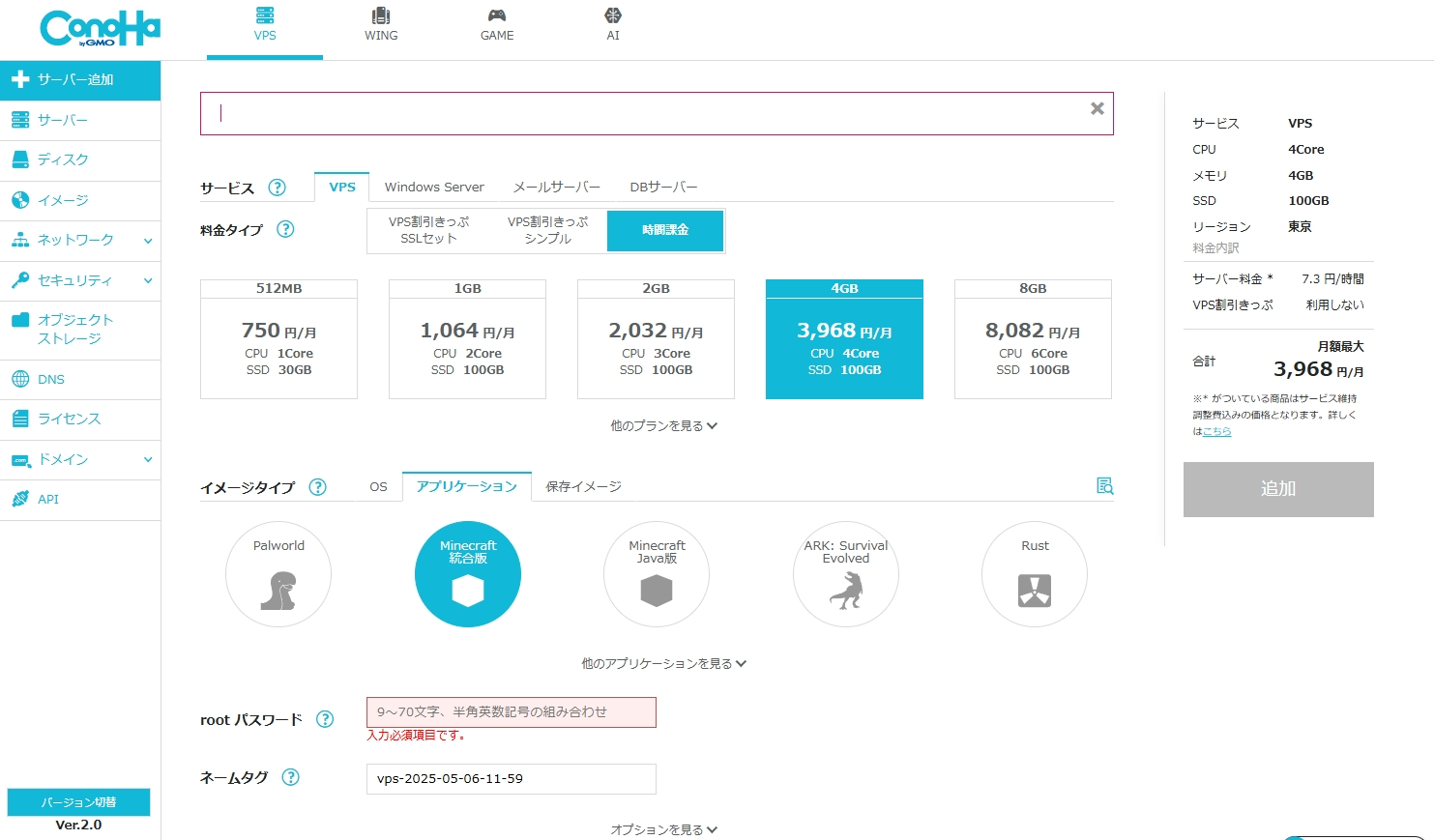Switch to アプリケーション image tab

pyautogui.click(x=467, y=486)
